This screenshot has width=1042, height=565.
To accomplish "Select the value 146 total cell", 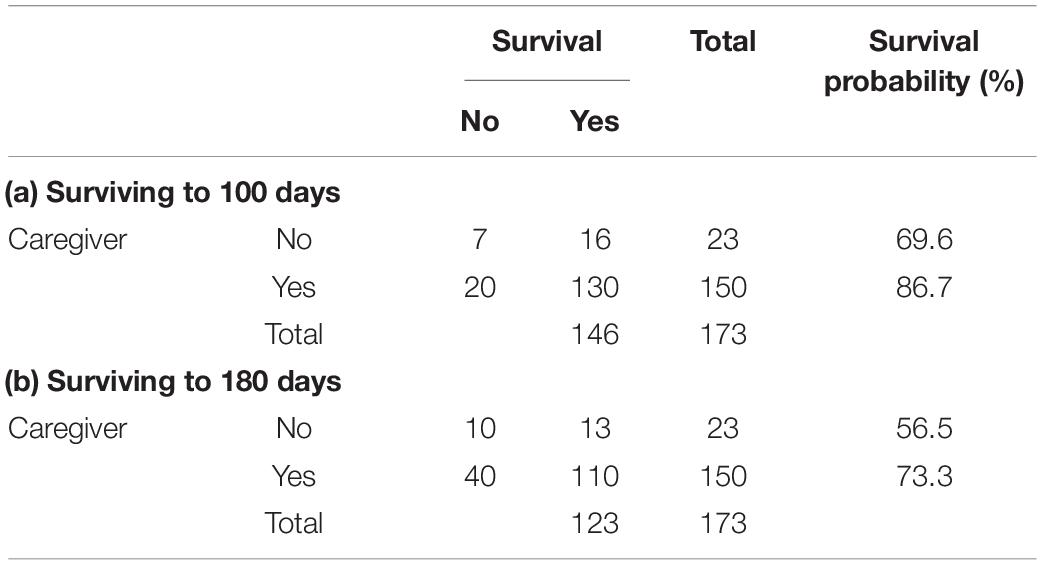I will 595,334.
